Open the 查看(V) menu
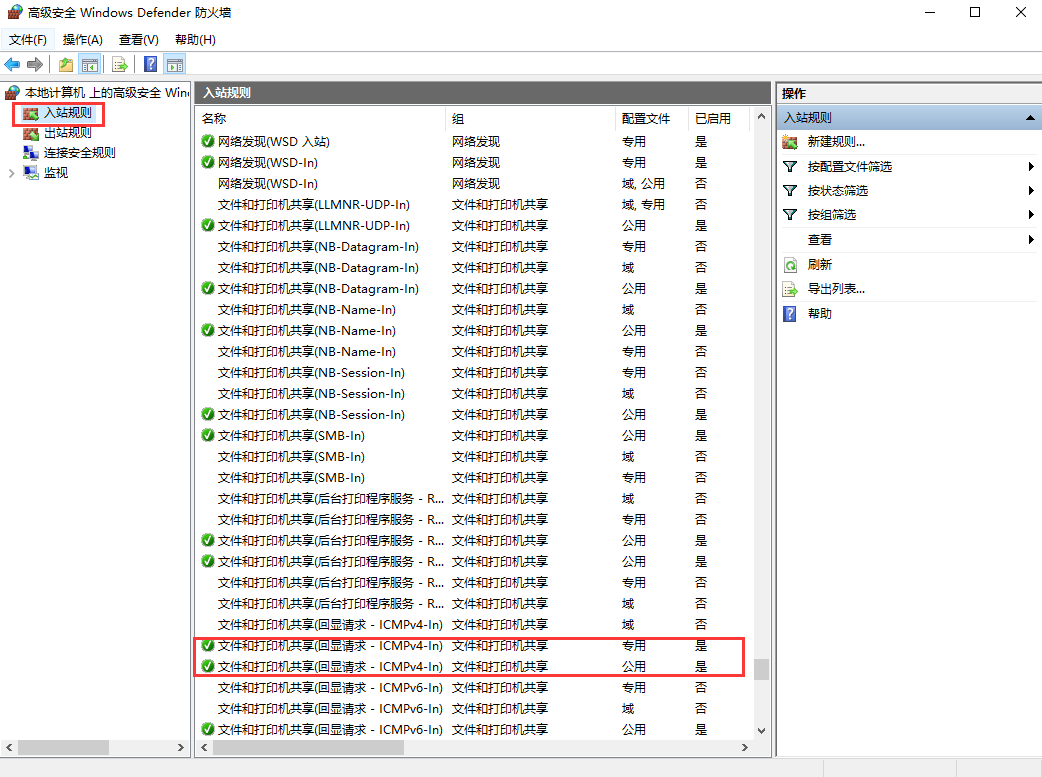 [138, 40]
